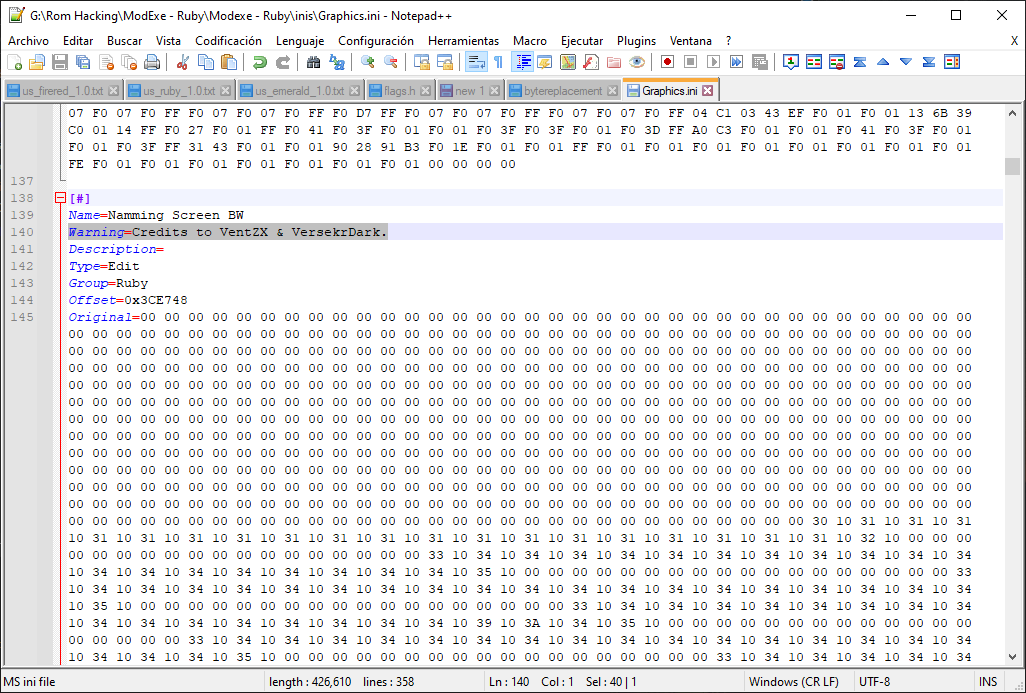Screen dimensions: 1026x693
Task: Click the Cut scissors icon
Action: [182, 62]
